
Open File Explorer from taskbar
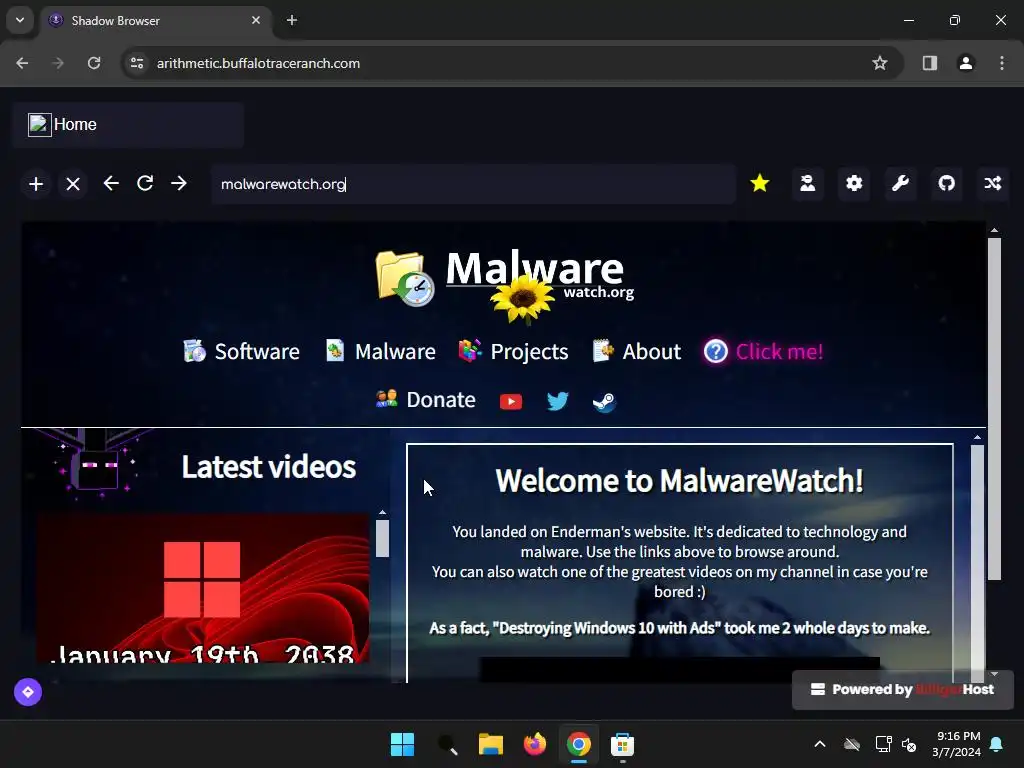coord(490,744)
